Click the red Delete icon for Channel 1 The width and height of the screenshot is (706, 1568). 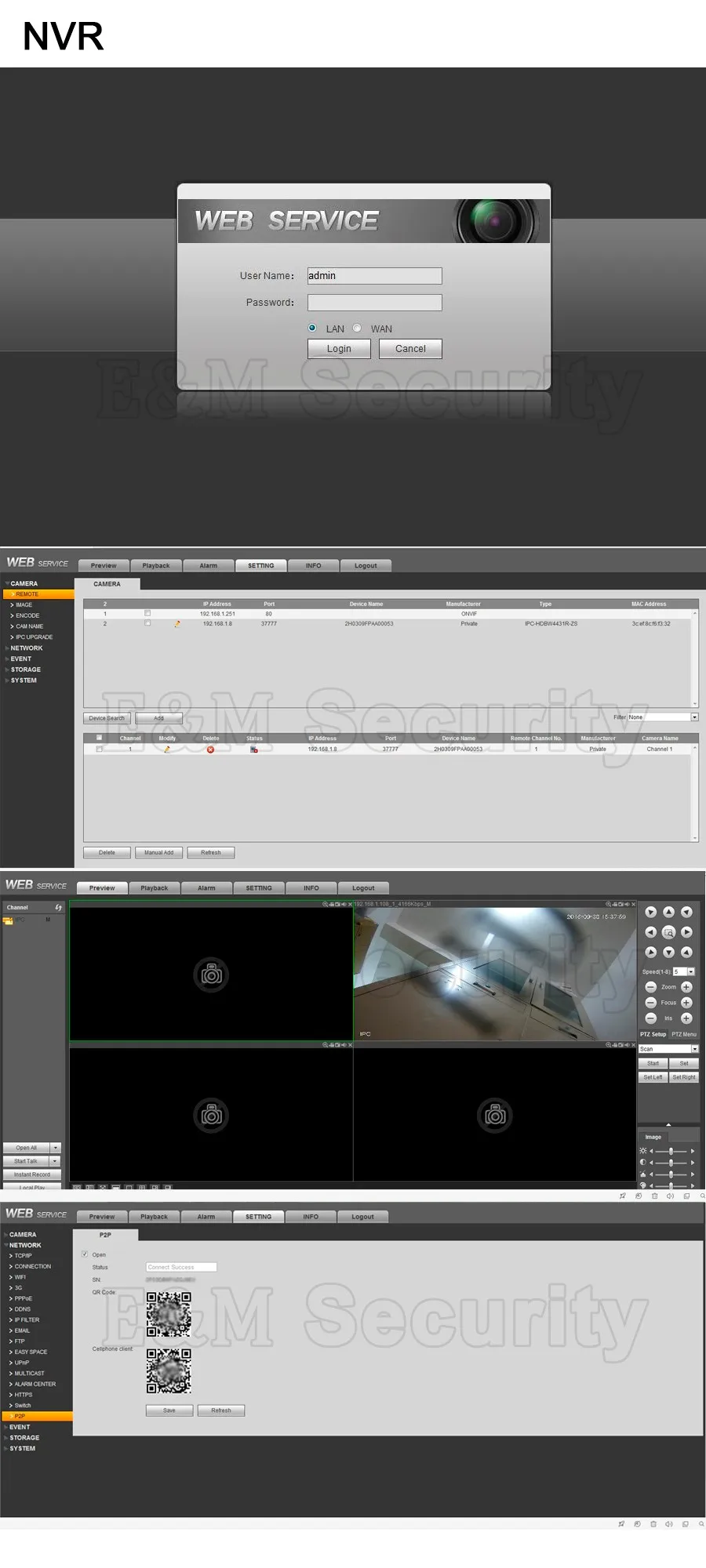click(210, 750)
